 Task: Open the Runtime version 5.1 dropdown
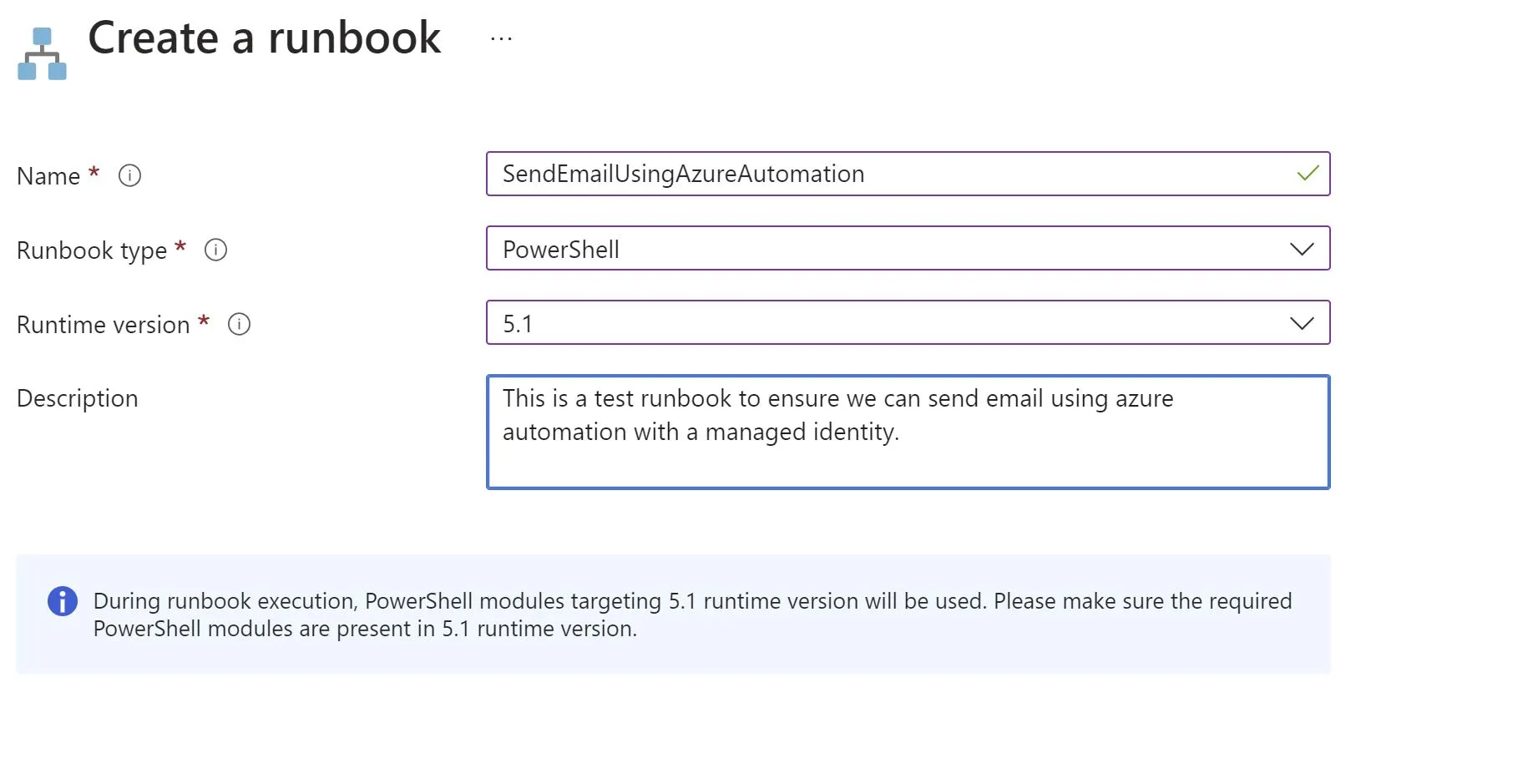pos(908,322)
